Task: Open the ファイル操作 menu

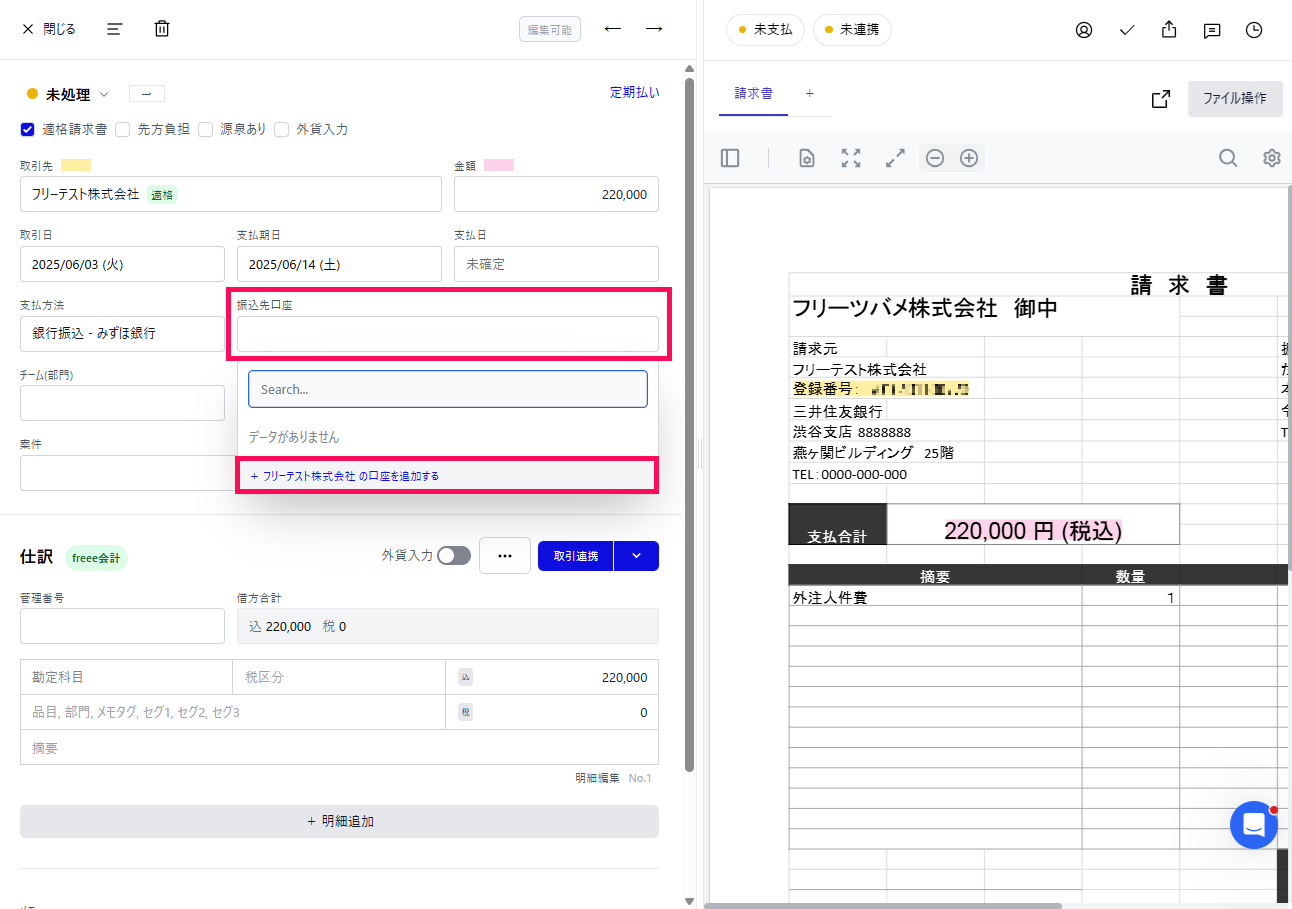Action: pos(1235,99)
